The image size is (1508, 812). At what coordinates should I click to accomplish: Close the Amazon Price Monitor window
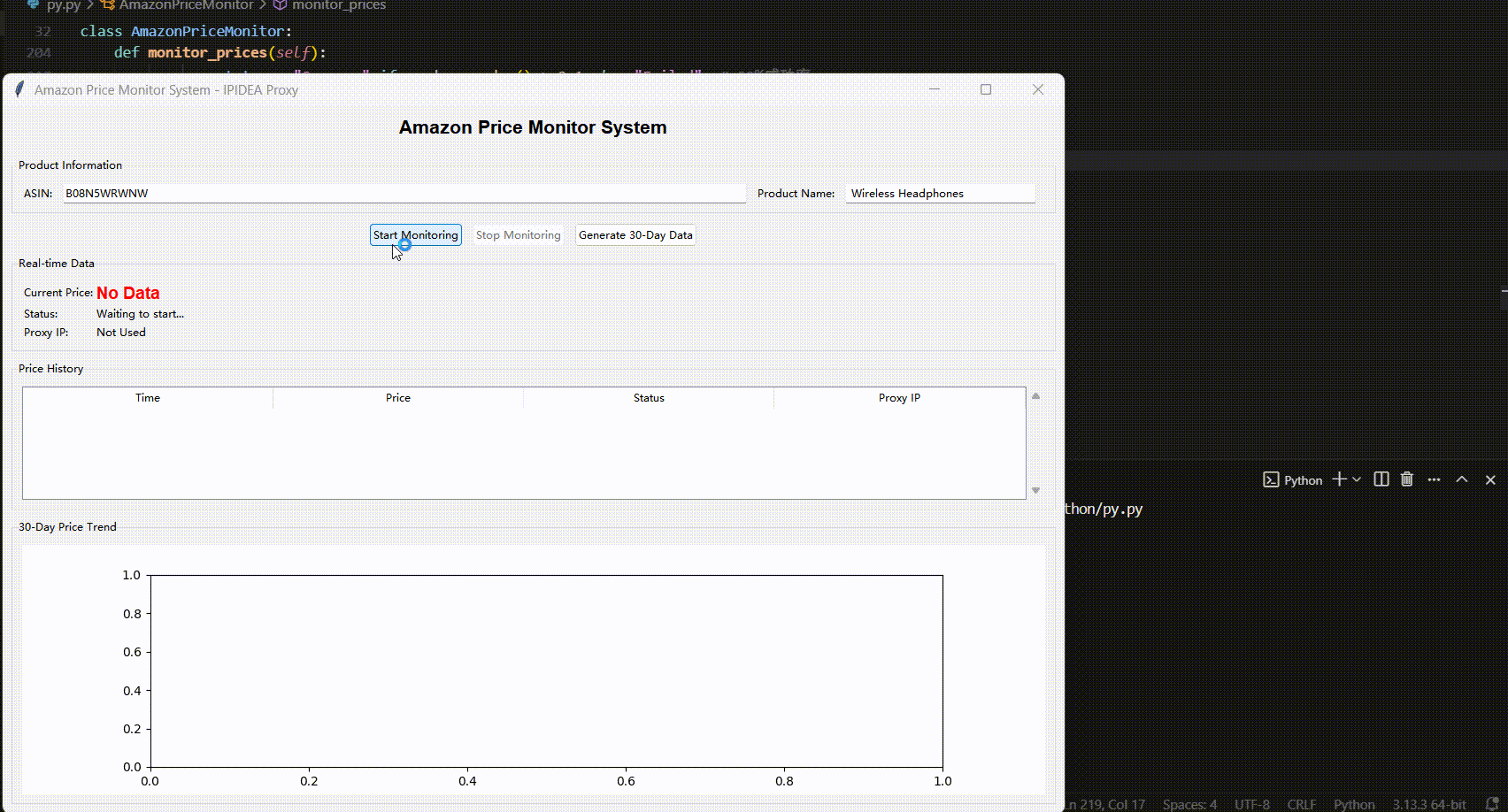(1038, 89)
